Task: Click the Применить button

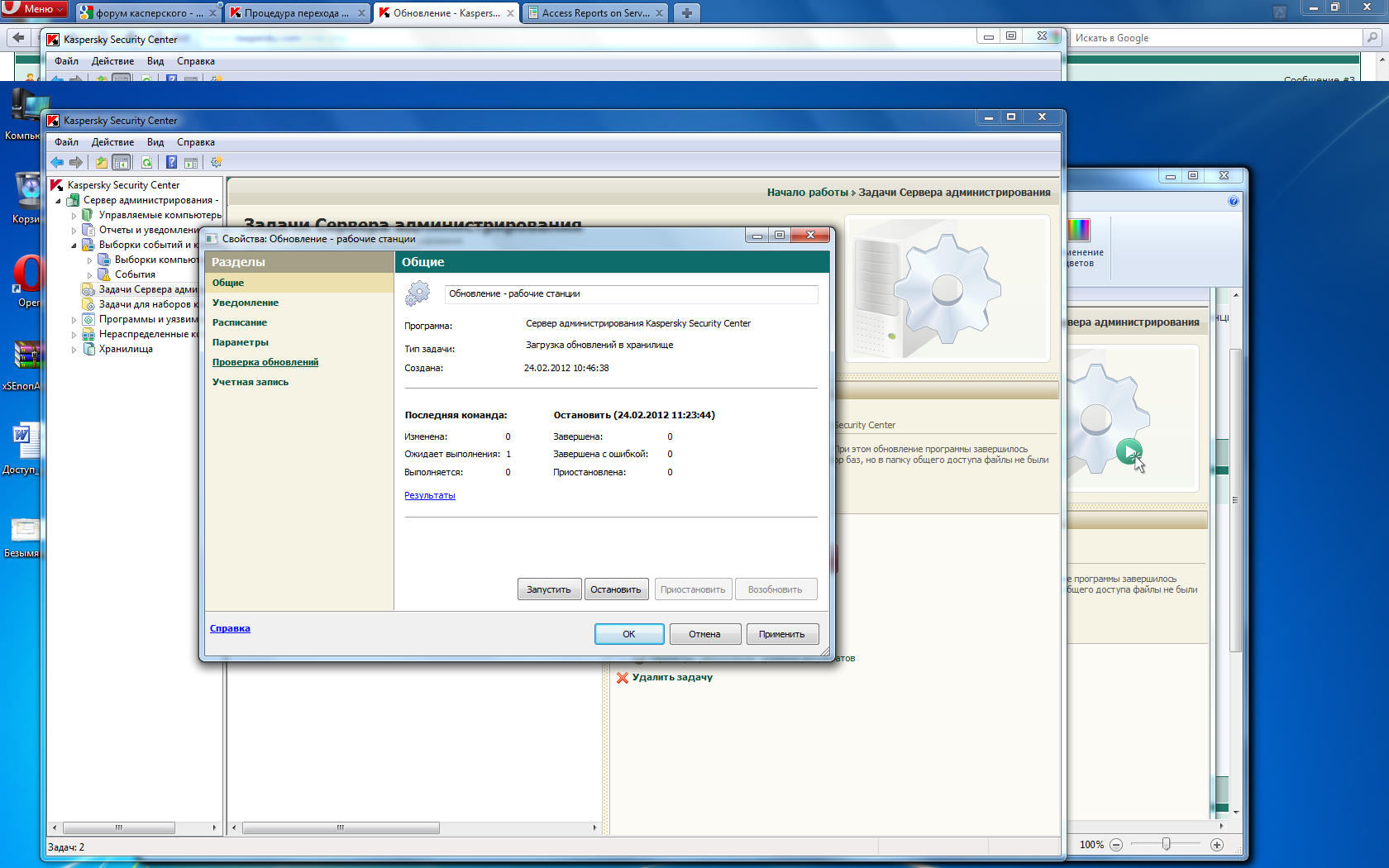Action: tap(782, 634)
